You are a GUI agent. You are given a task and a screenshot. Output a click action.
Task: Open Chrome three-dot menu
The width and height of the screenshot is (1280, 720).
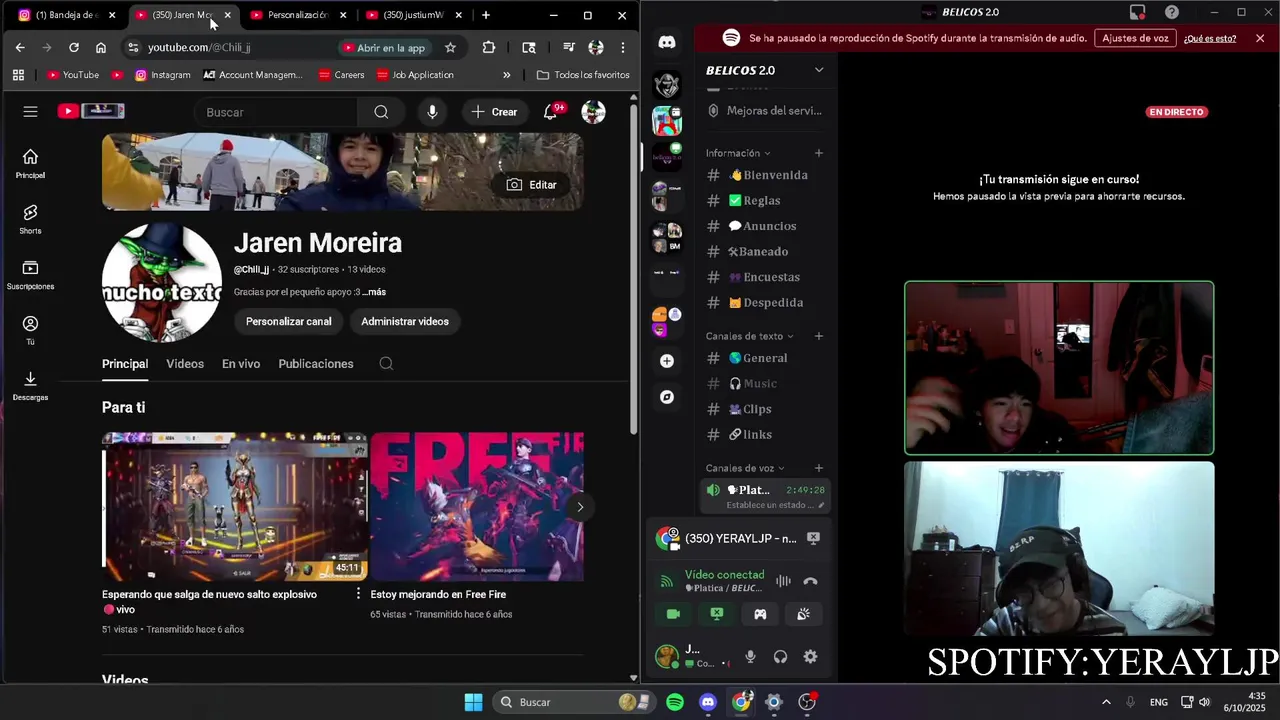pos(622,47)
